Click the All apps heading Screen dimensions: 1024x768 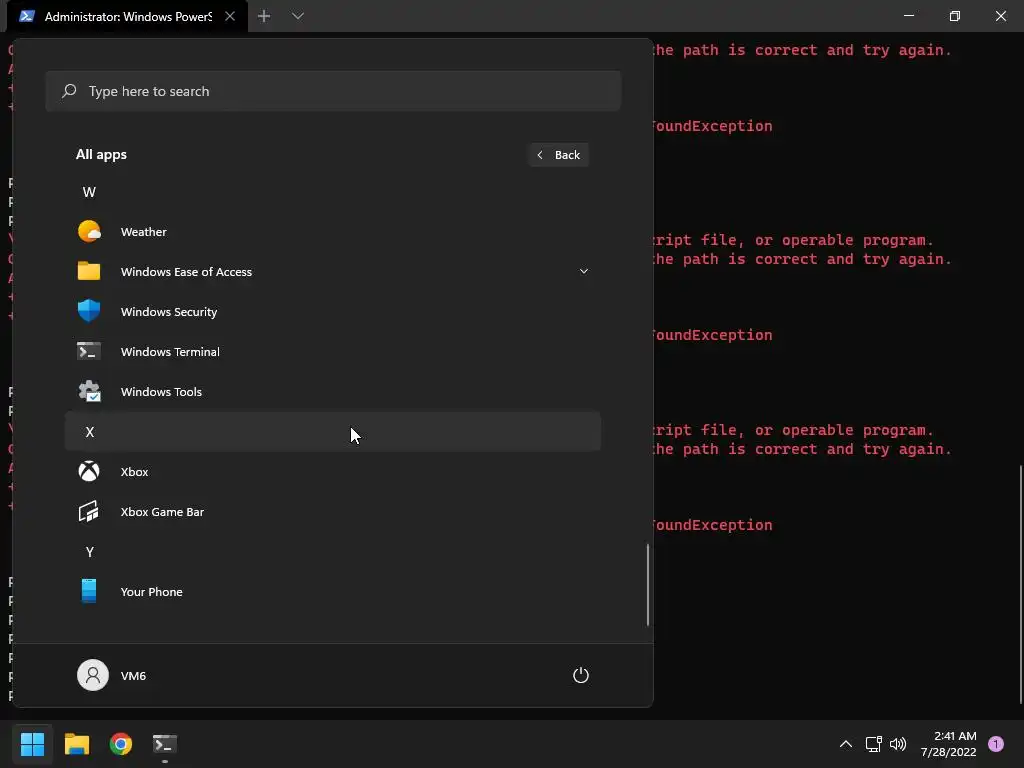point(101,155)
